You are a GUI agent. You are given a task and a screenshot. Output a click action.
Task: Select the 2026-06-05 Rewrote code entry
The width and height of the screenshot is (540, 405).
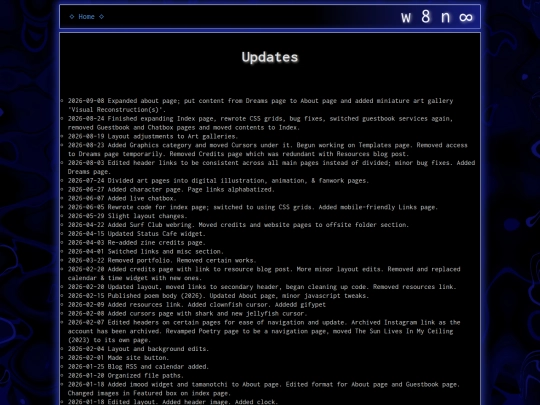pos(252,207)
